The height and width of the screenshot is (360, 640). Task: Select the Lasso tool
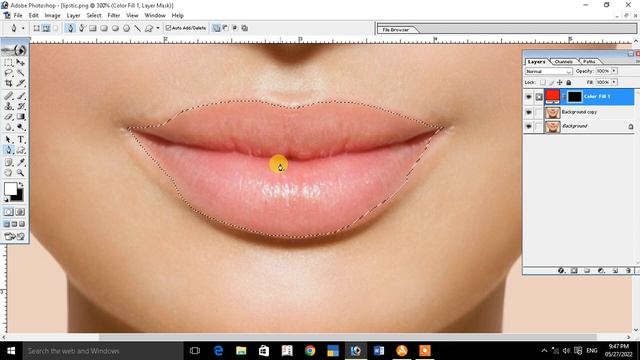[9, 73]
